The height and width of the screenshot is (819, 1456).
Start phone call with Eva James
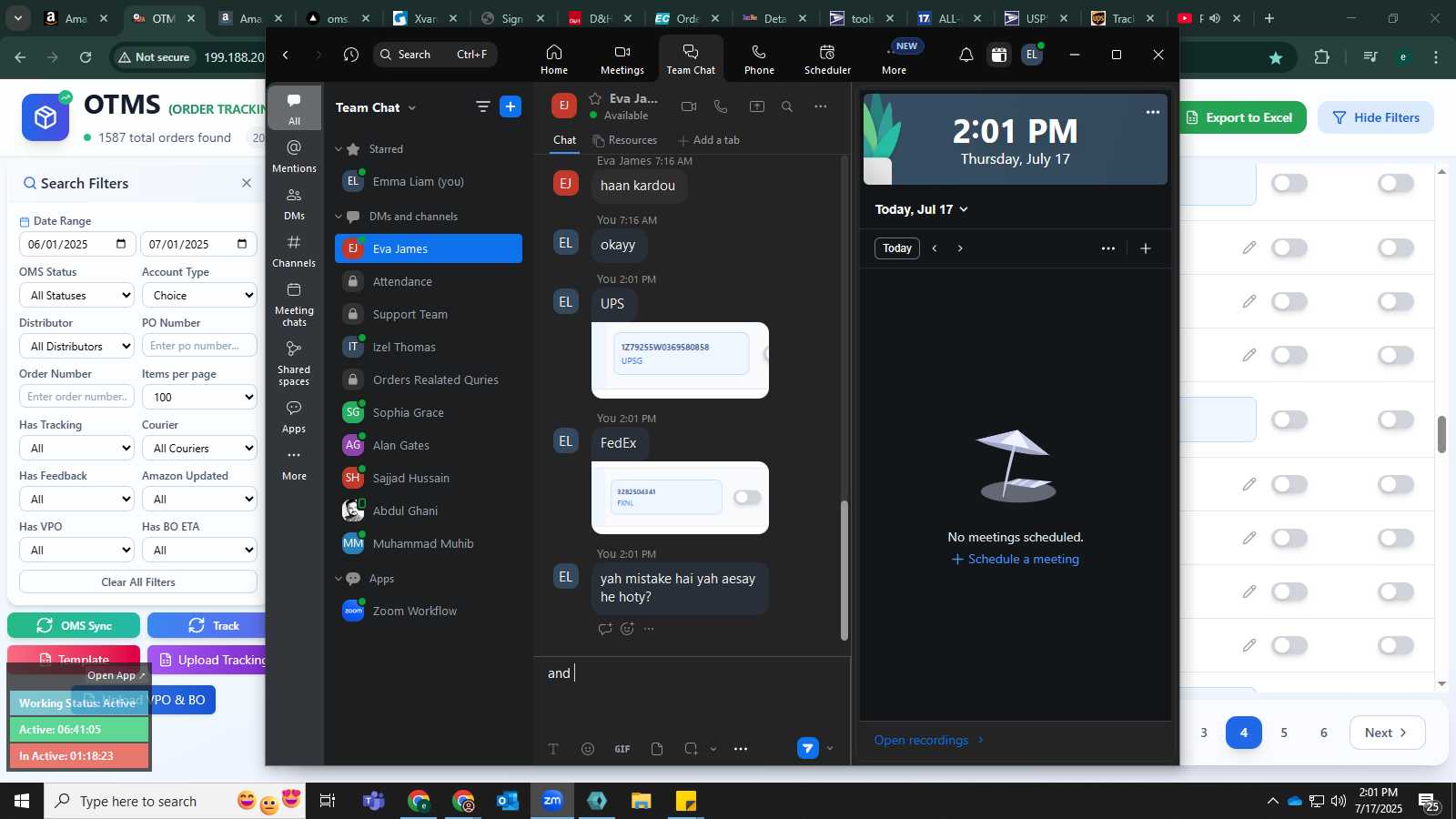click(x=721, y=106)
